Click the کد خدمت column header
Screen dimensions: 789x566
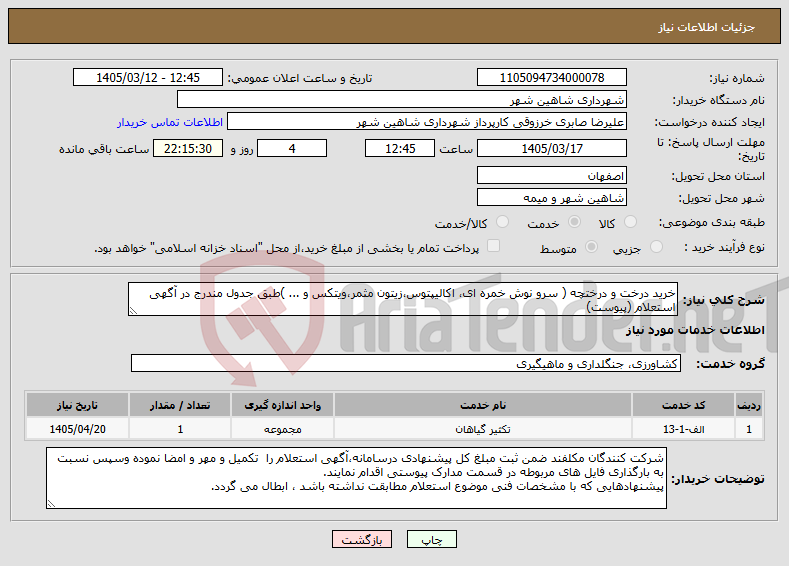pyautogui.click(x=683, y=405)
